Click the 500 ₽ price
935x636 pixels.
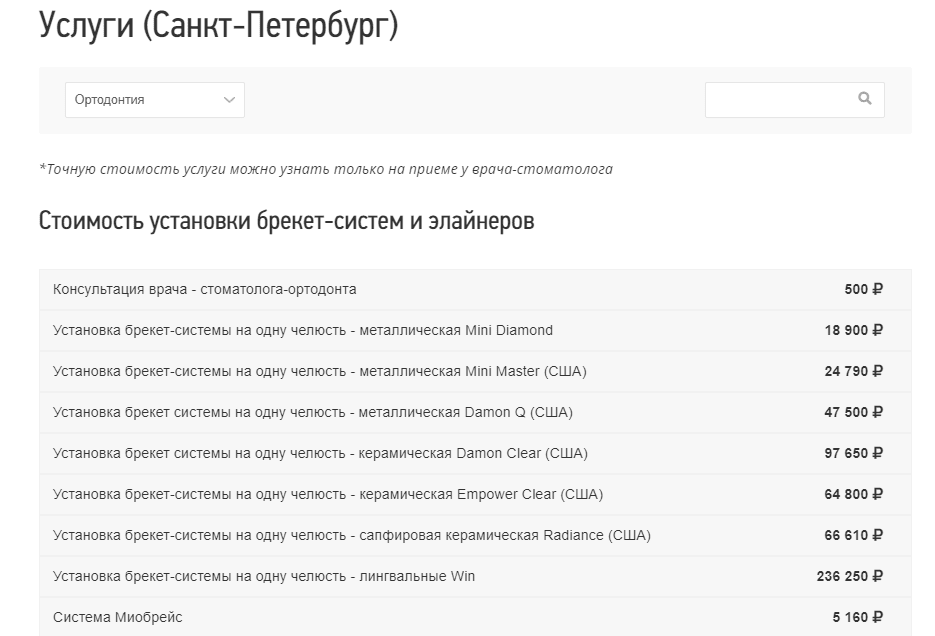tap(863, 289)
